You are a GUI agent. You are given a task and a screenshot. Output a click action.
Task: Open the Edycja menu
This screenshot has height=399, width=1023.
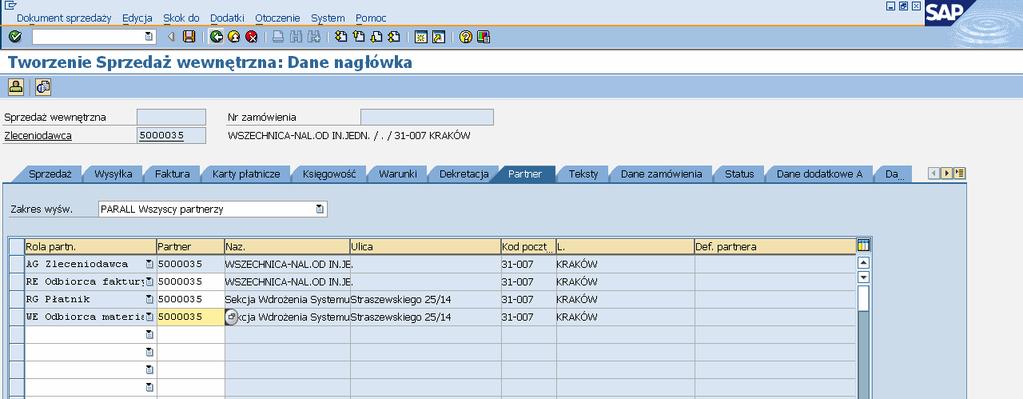pos(137,18)
